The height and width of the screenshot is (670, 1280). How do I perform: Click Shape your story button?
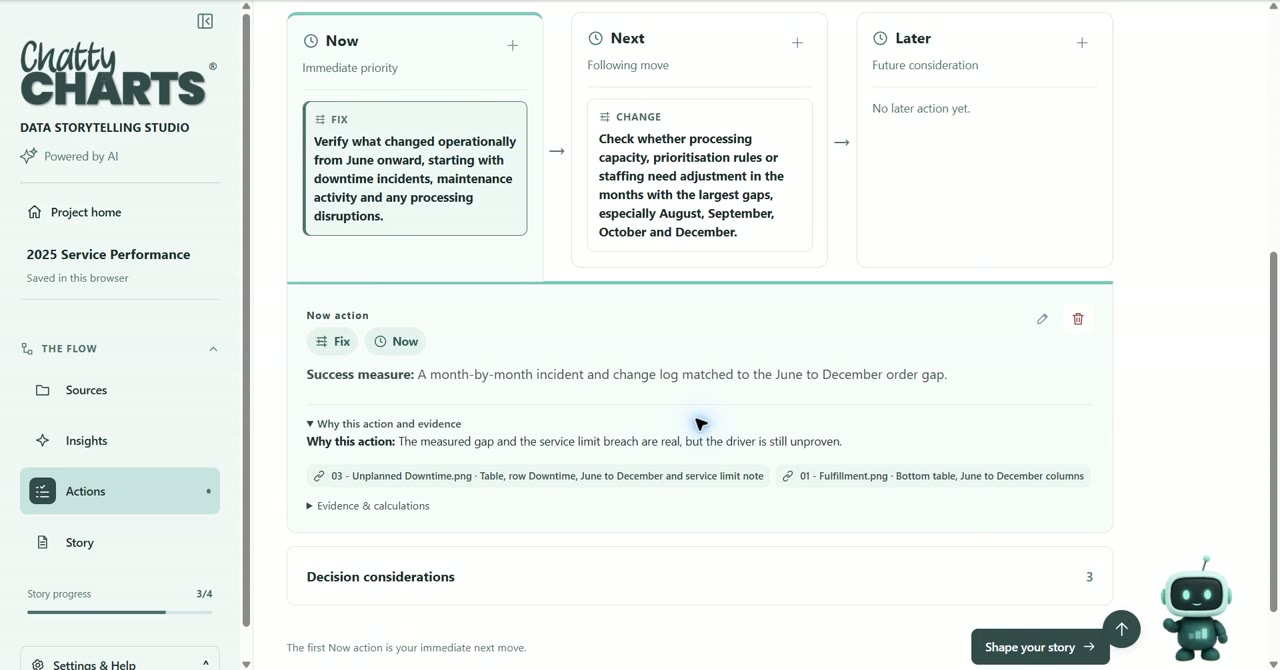pyautogui.click(x=1040, y=647)
